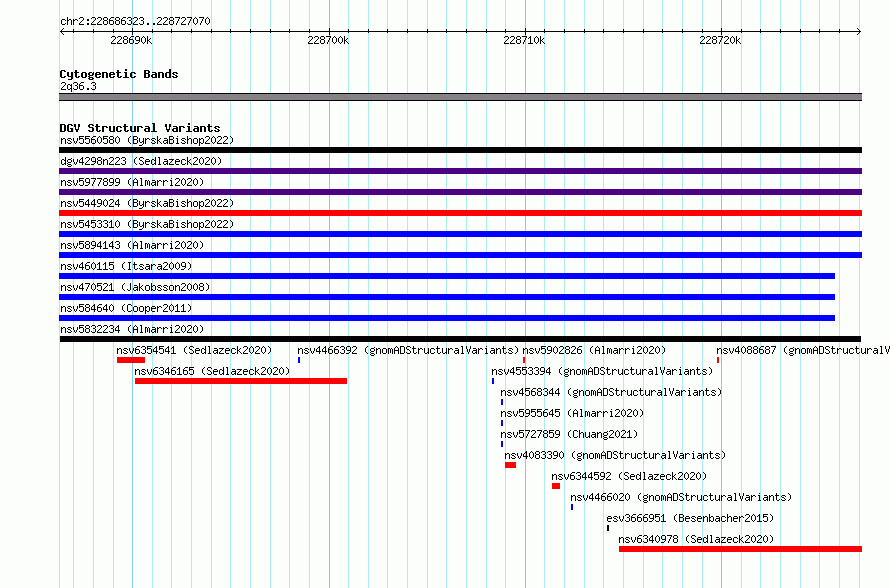Click the short red nsv6354541 bar
This screenshot has width=890, height=588.
point(131,360)
